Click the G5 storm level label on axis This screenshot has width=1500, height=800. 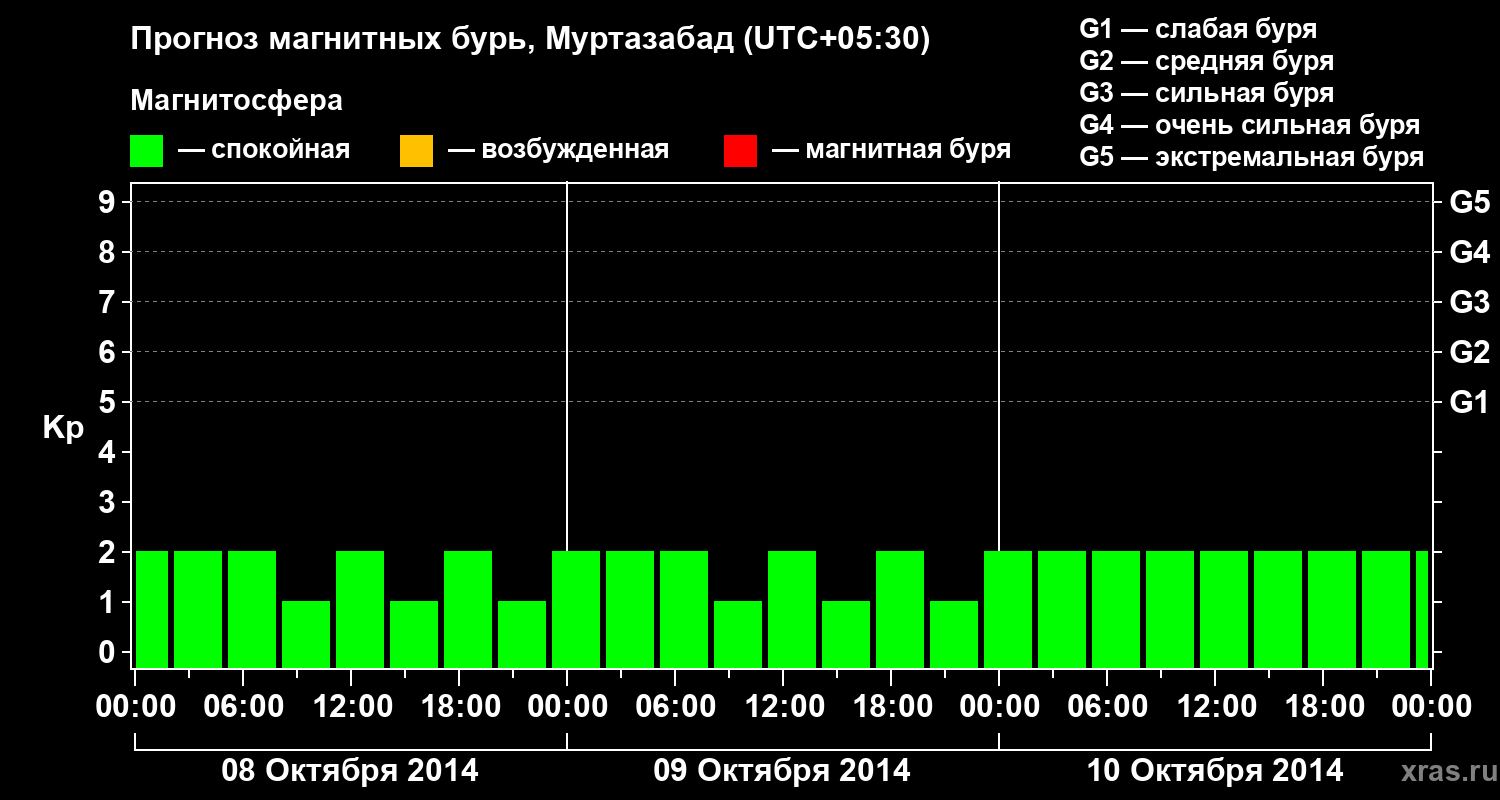[1469, 202]
